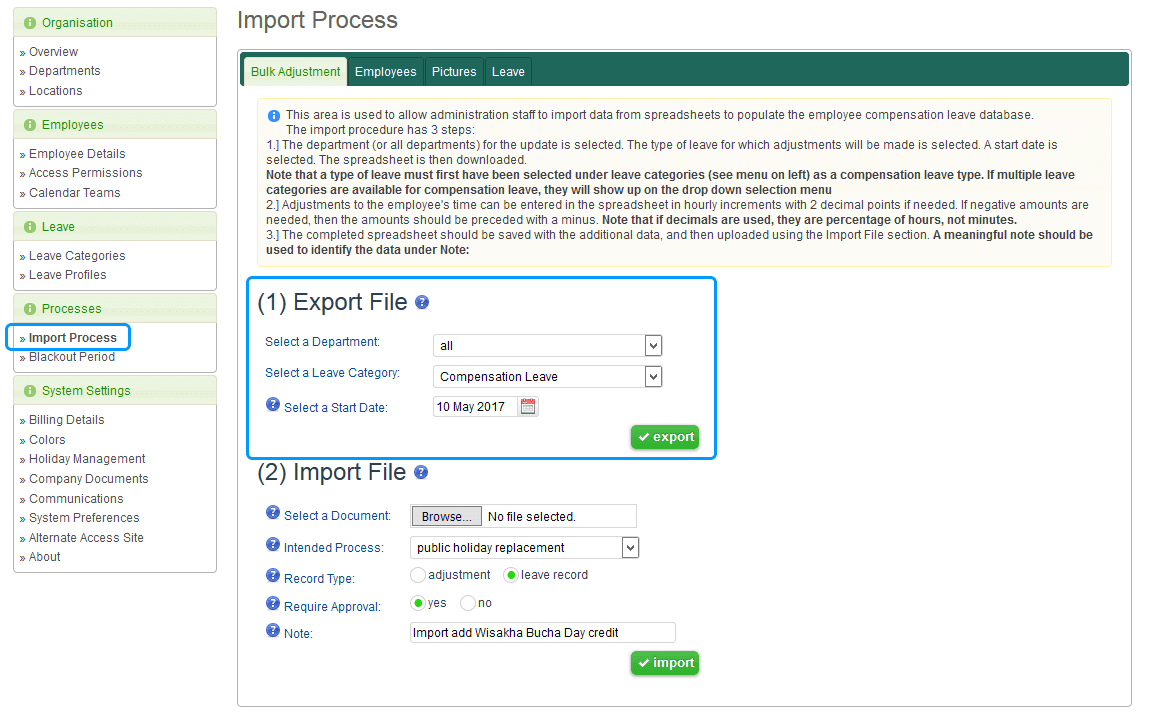The image size is (1153, 726).
Task: Switch to the Pictures tab
Action: click(454, 71)
